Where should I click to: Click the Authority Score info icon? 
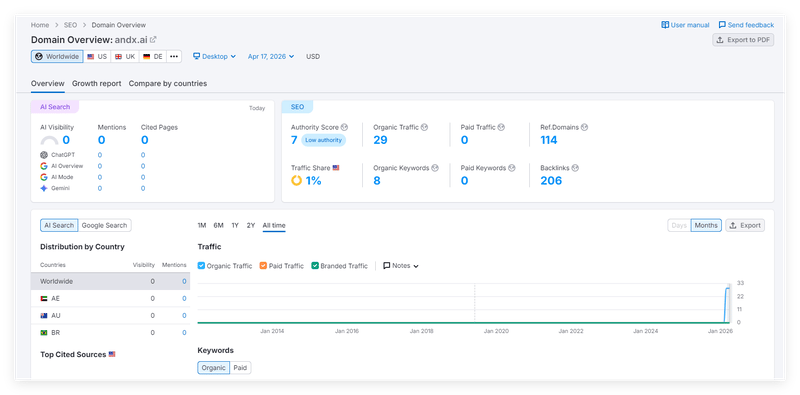pos(344,127)
